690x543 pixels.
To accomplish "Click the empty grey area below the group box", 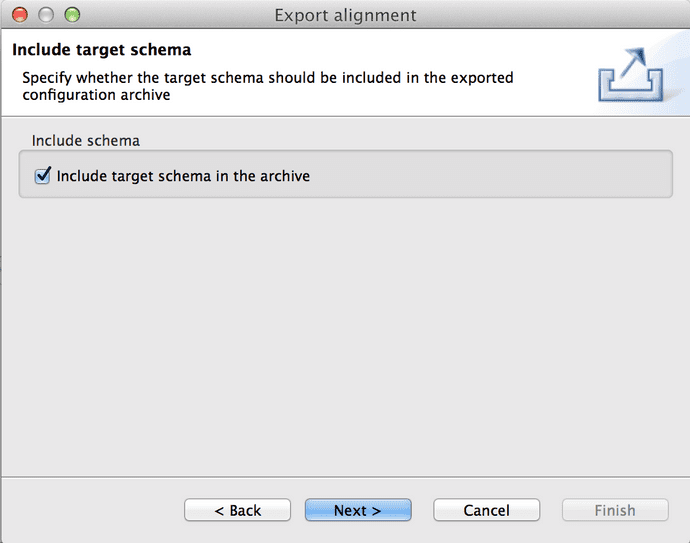I will click(x=345, y=330).
